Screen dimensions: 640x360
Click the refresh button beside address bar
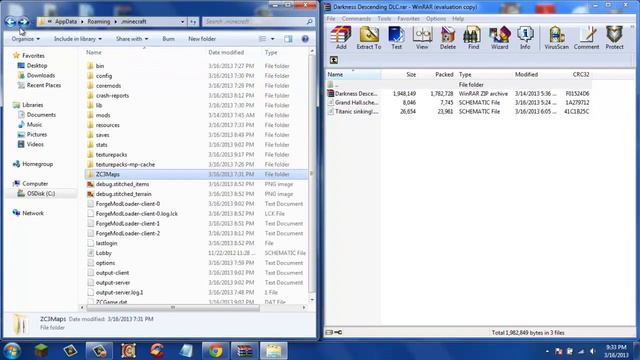point(193,22)
